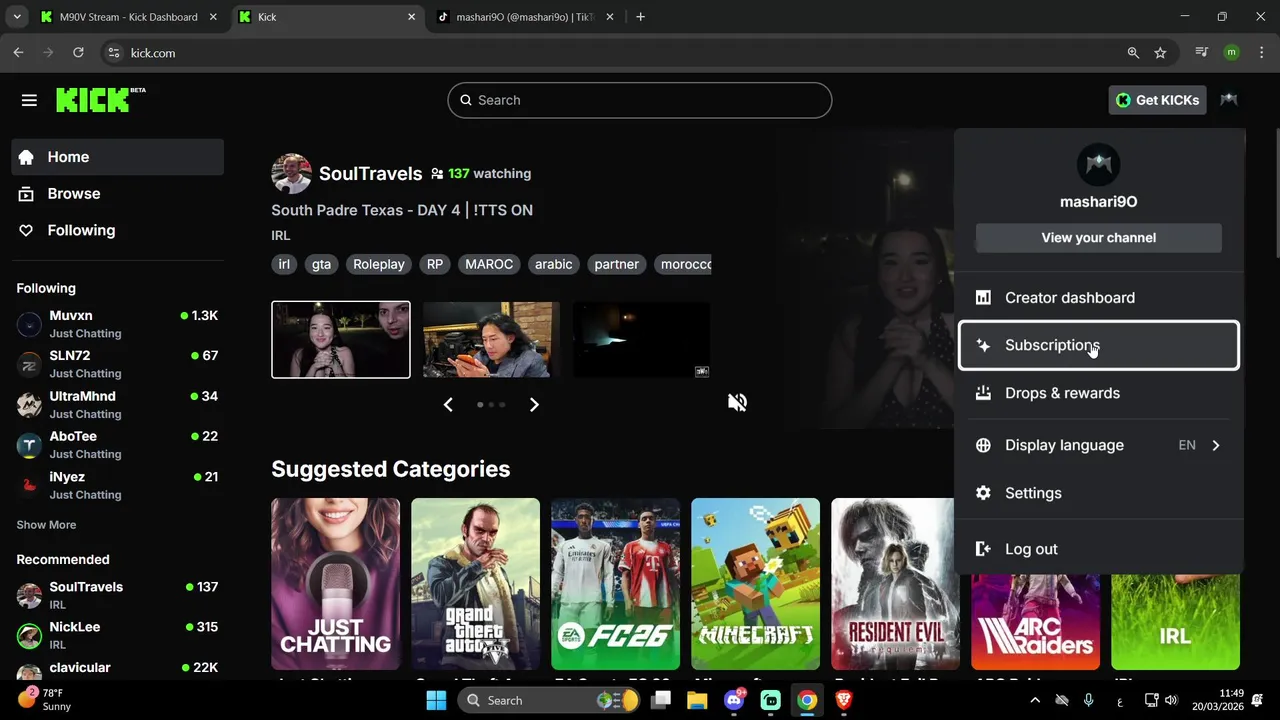Open Resident Evil category card
The height and width of the screenshot is (720, 1280).
pos(896,584)
